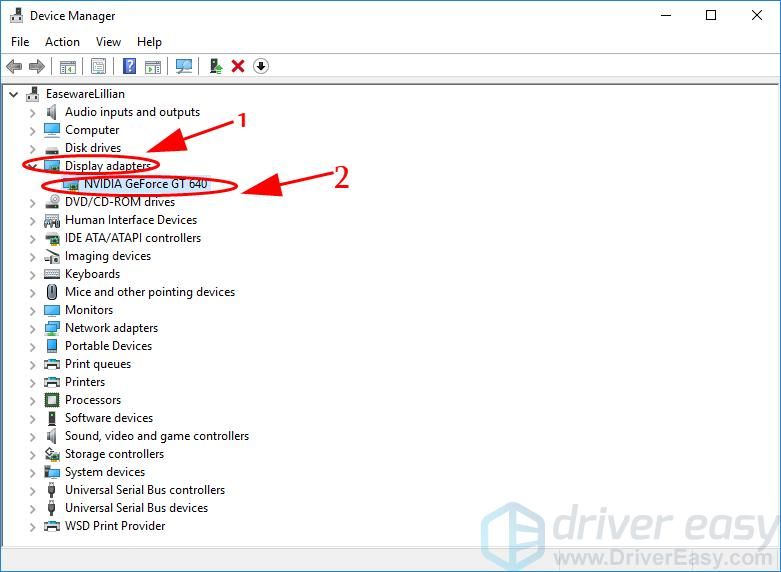Open the File menu
This screenshot has width=781, height=572.
click(20, 42)
